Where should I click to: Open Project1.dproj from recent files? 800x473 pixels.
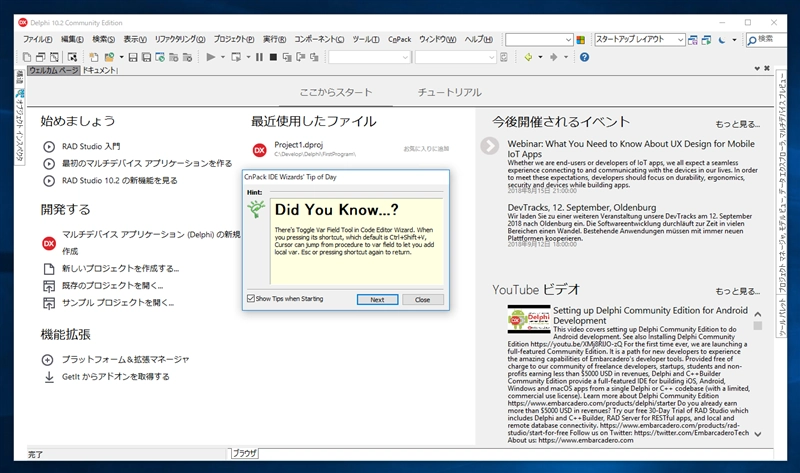(298, 145)
